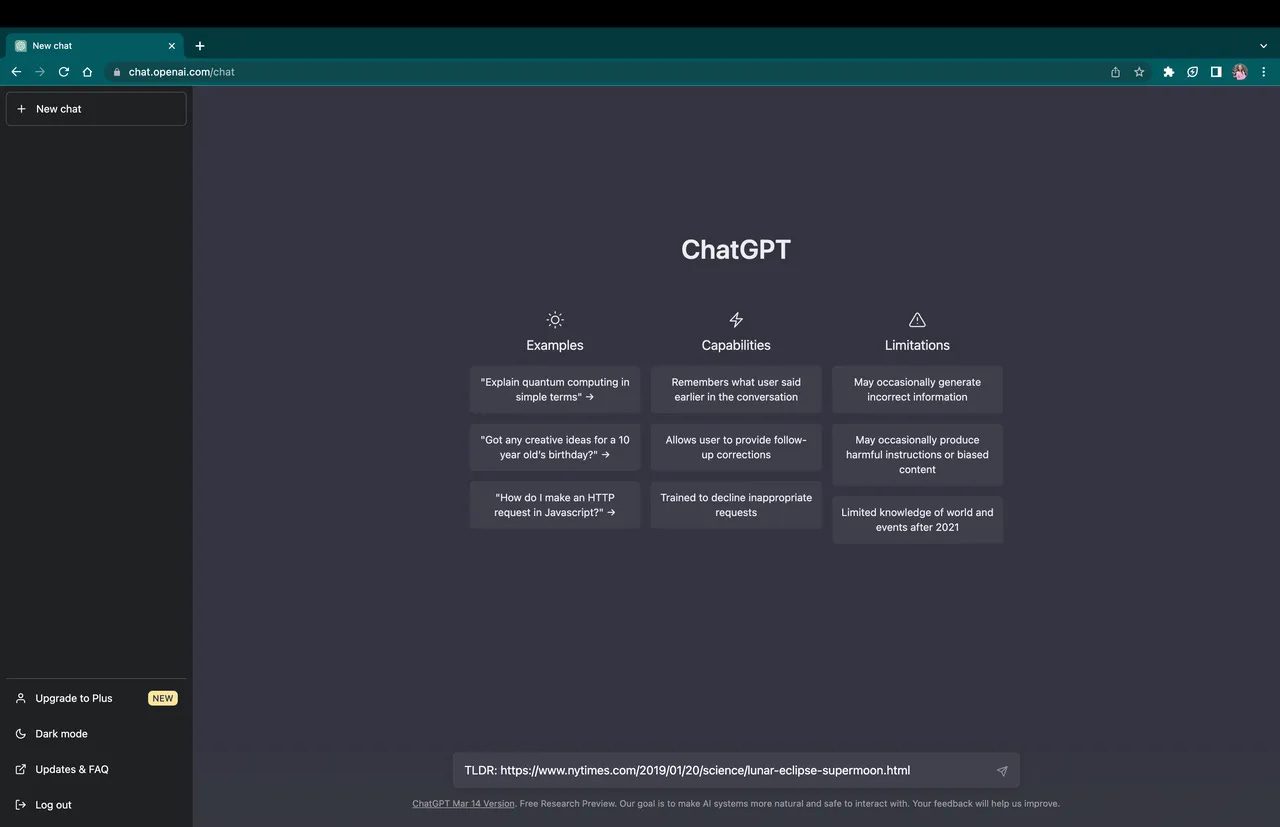Screen dimensions: 1280x827
Task: Click the sun icon above Examples
Action: click(x=555, y=320)
